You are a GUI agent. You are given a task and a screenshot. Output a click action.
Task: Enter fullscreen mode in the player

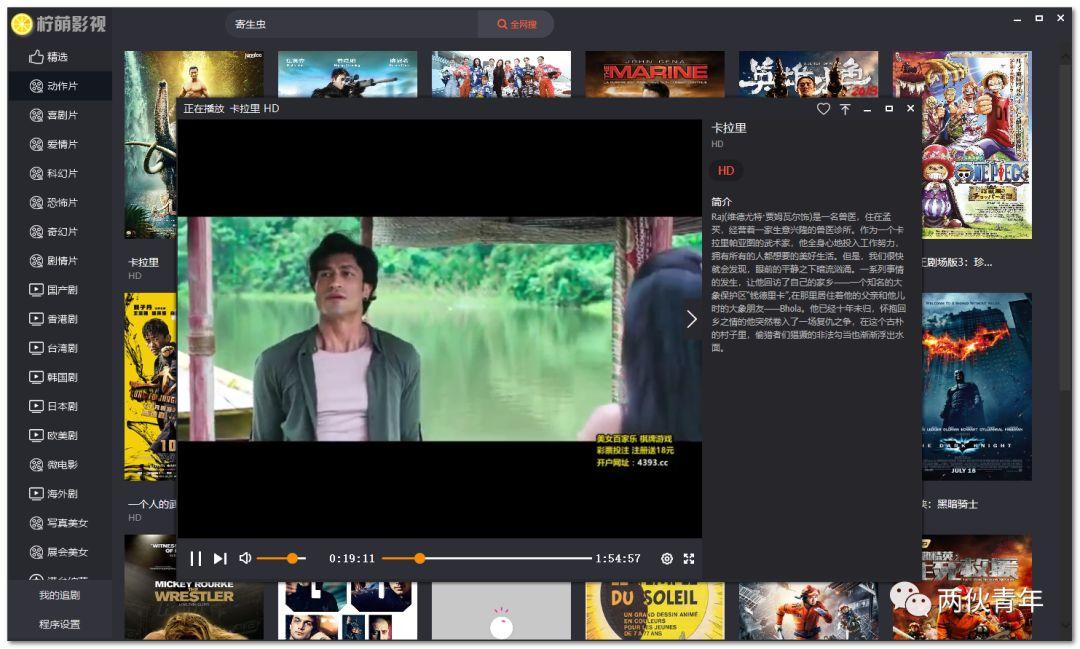pyautogui.click(x=689, y=559)
